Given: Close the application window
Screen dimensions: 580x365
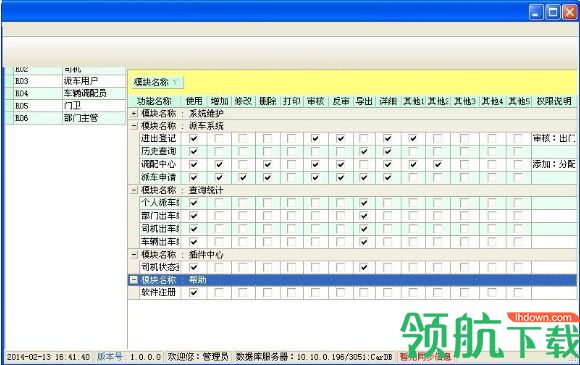Looking at the screenshot, I should click(569, 12).
